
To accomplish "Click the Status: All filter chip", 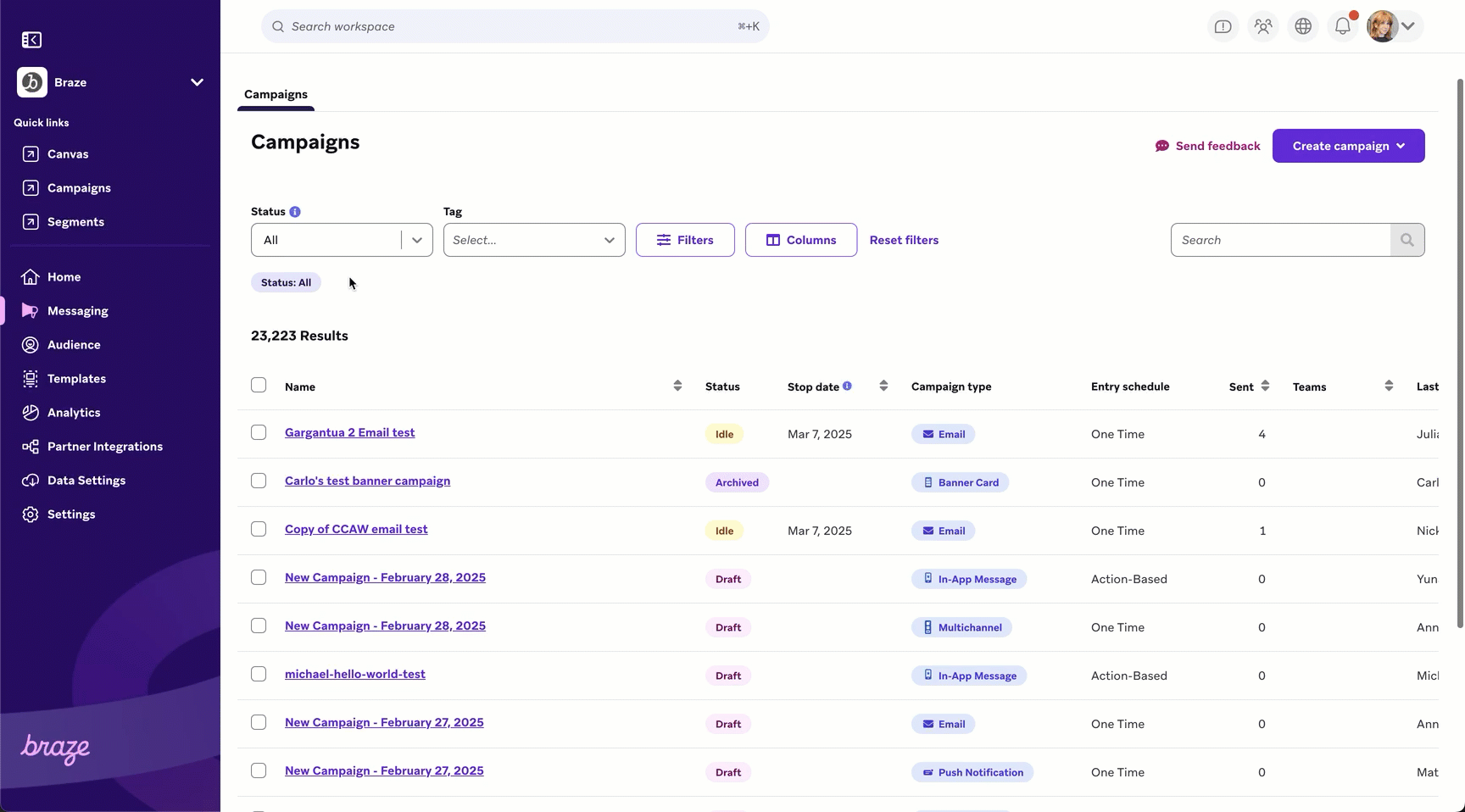I will [286, 282].
